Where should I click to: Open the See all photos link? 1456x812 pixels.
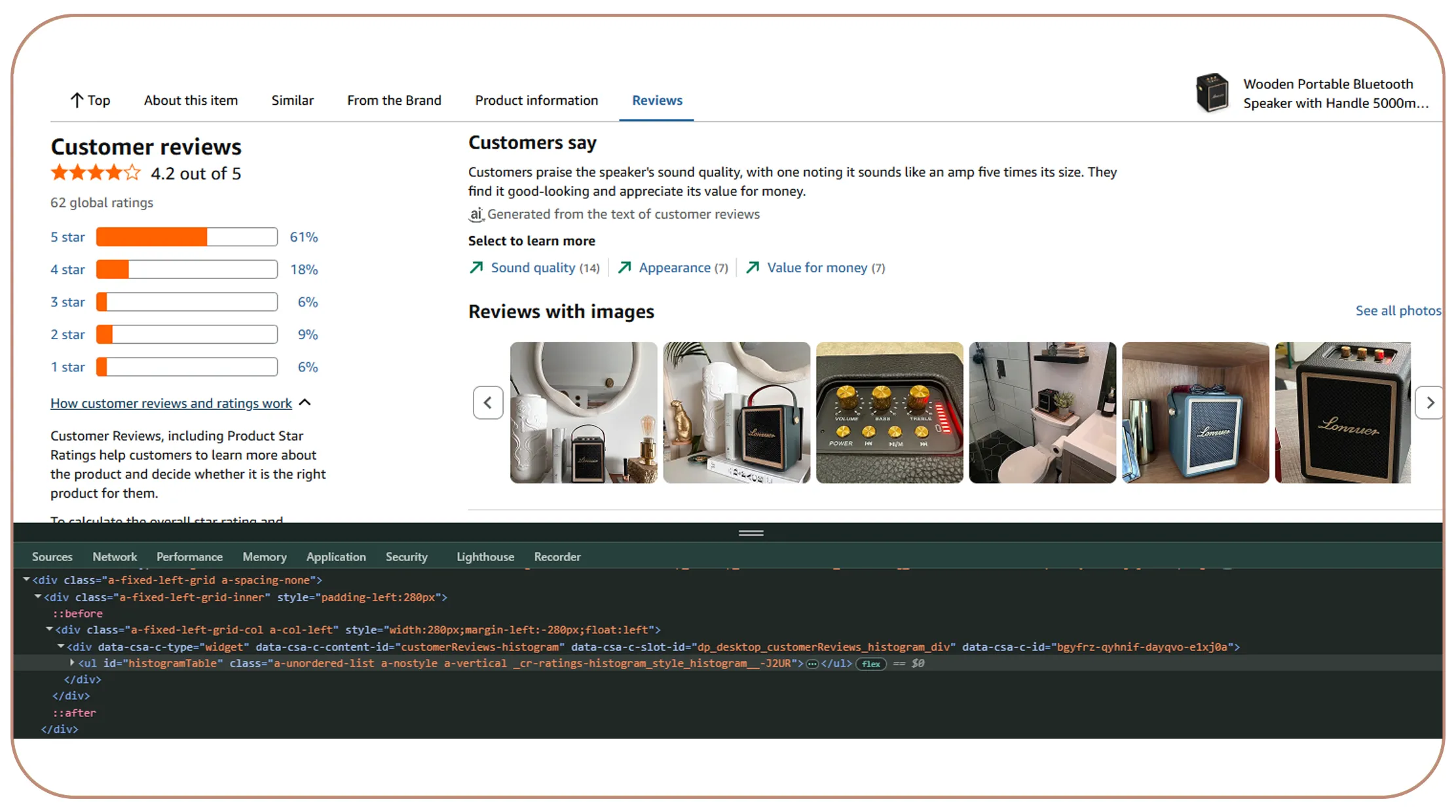point(1398,311)
